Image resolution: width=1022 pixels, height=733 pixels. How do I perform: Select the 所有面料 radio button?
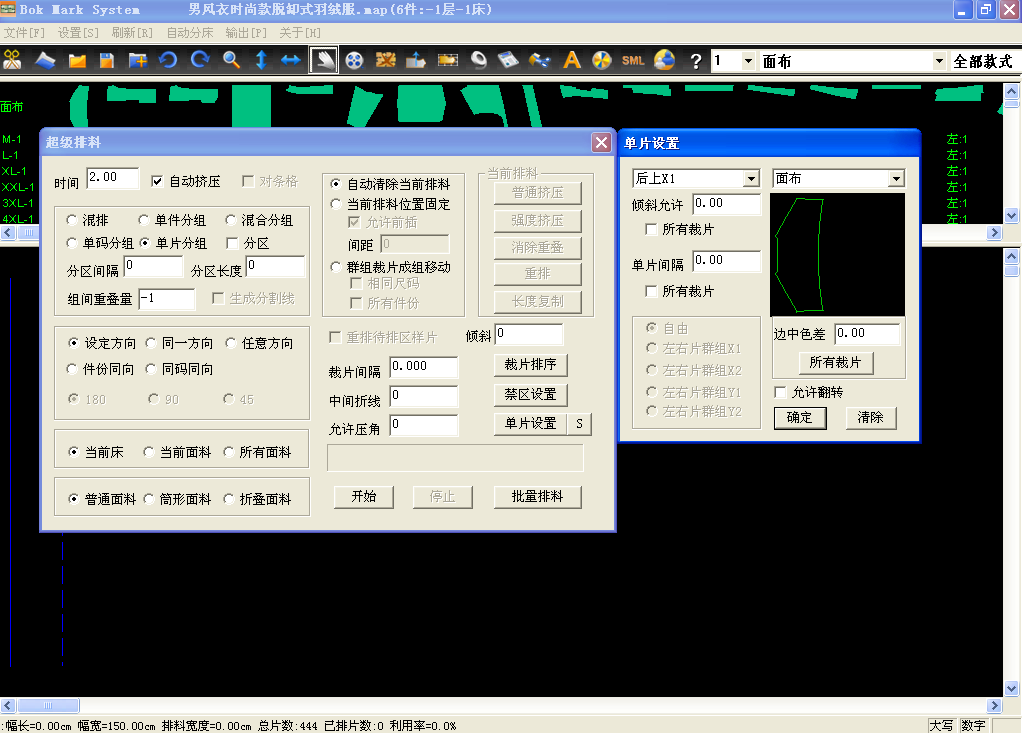pos(229,452)
